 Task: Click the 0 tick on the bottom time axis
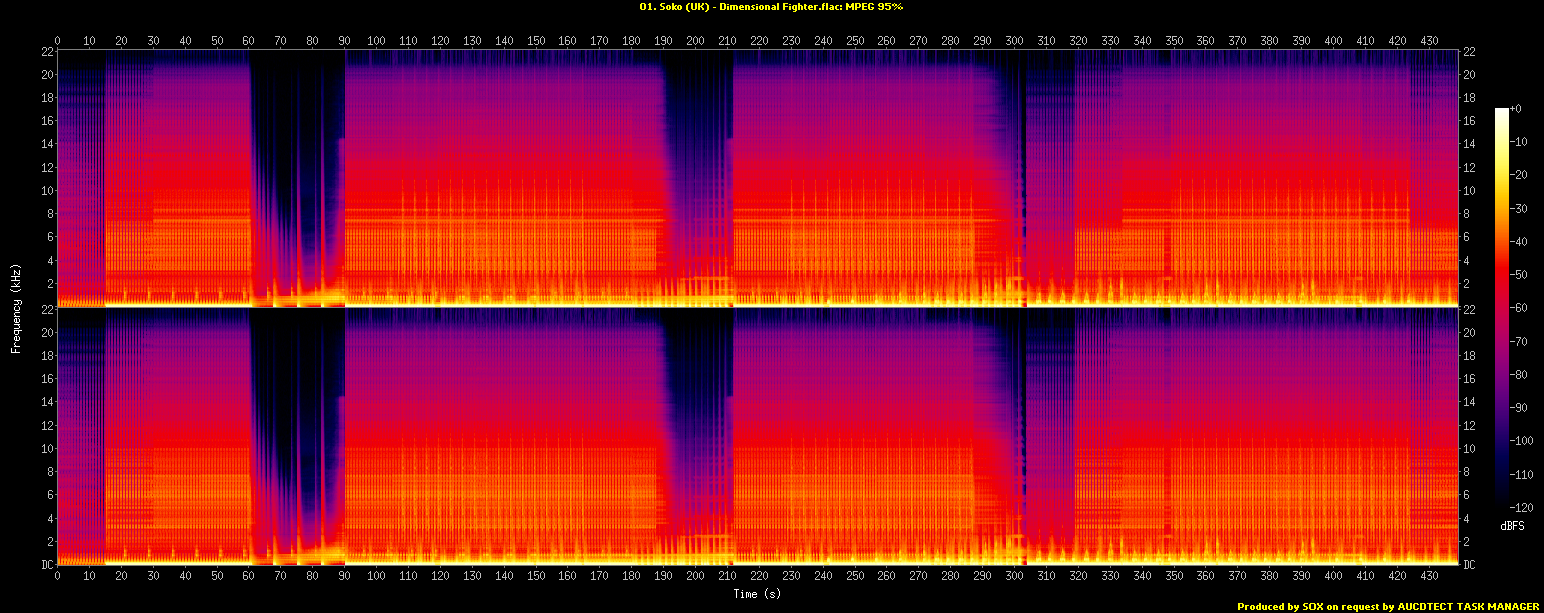[58, 576]
